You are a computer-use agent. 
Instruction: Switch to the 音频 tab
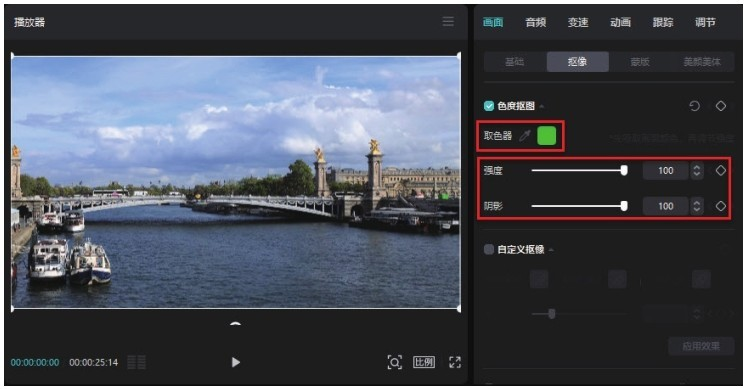pyautogui.click(x=535, y=22)
